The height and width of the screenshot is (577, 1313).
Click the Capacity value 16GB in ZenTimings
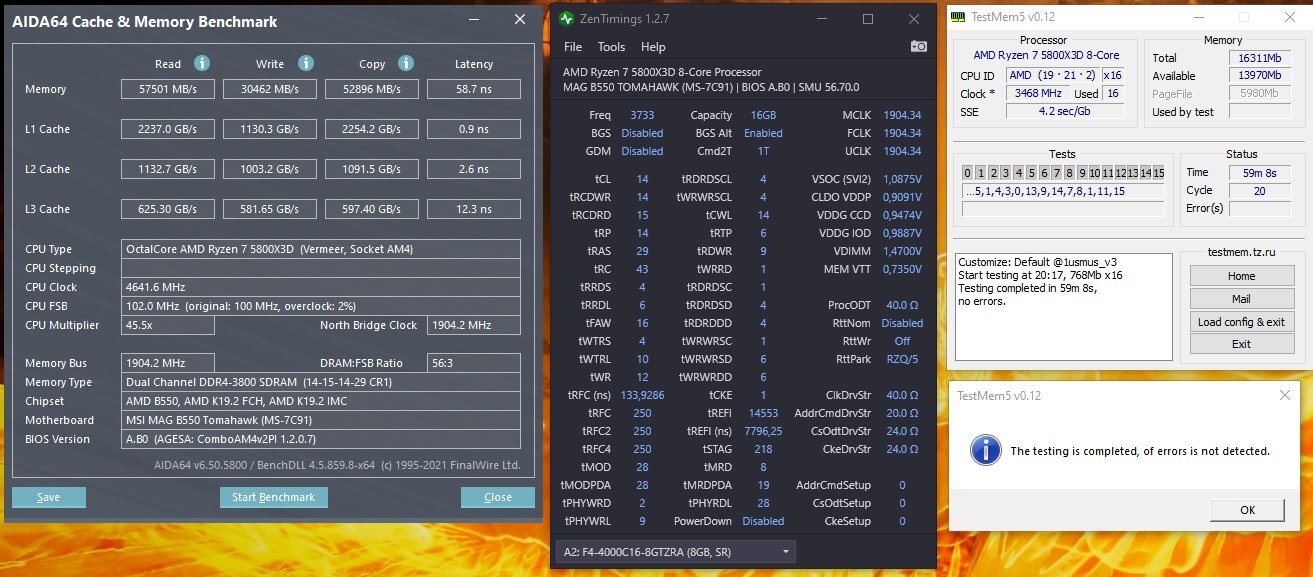762,115
